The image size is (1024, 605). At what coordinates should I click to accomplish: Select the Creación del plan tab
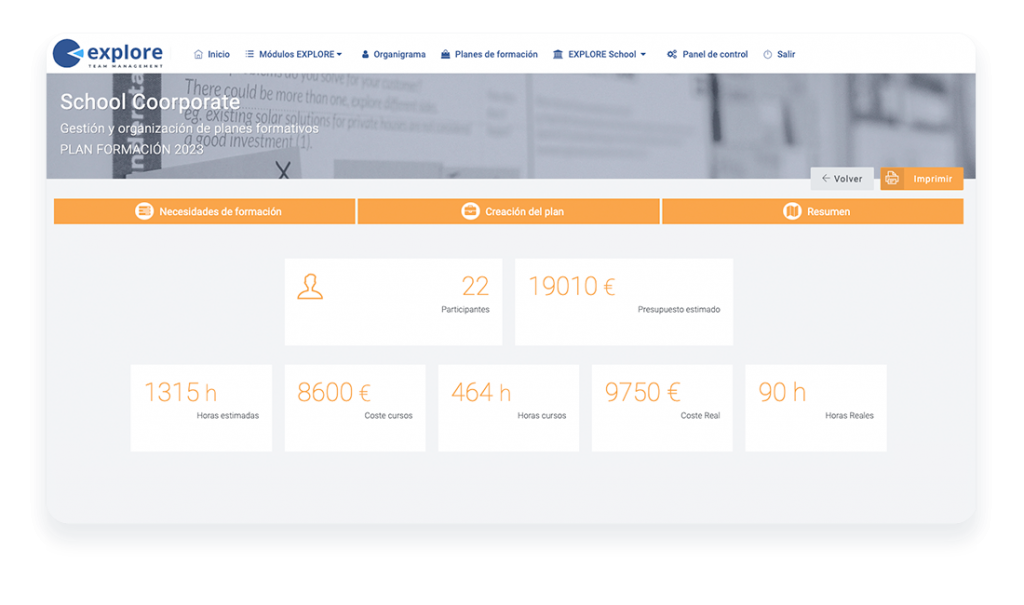508,211
